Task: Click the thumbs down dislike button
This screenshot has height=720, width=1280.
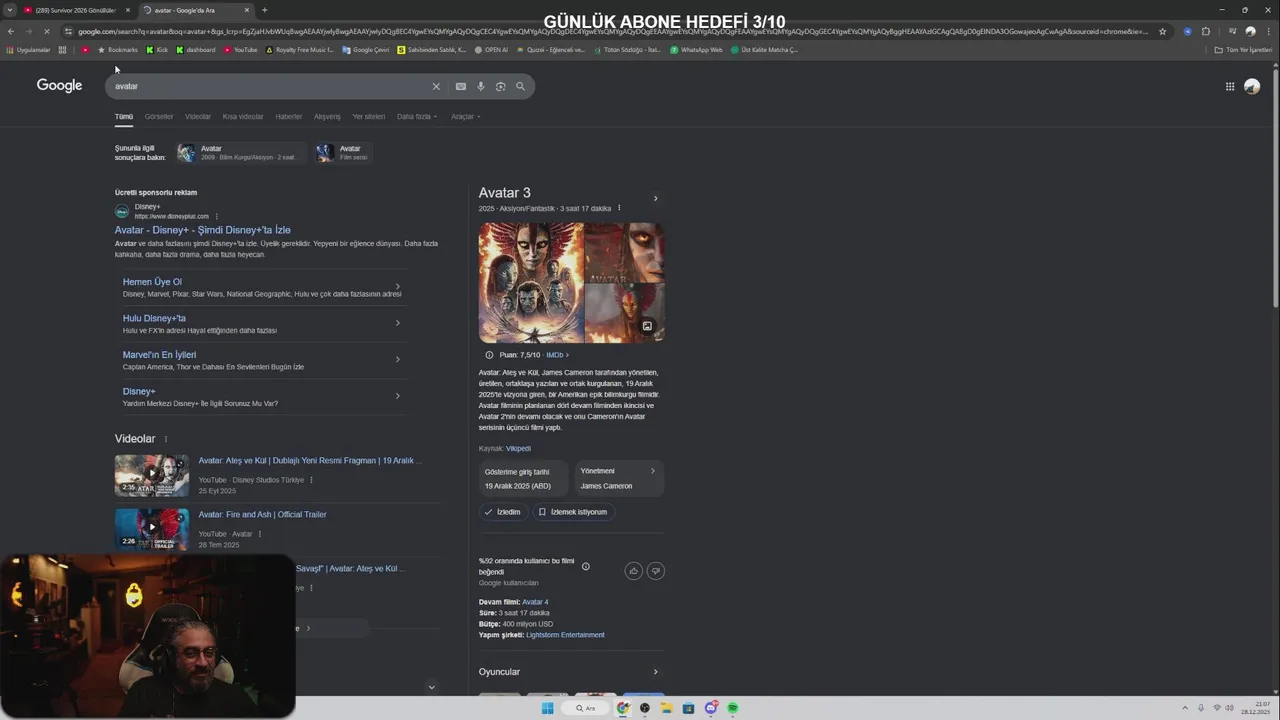Action: [x=656, y=570]
